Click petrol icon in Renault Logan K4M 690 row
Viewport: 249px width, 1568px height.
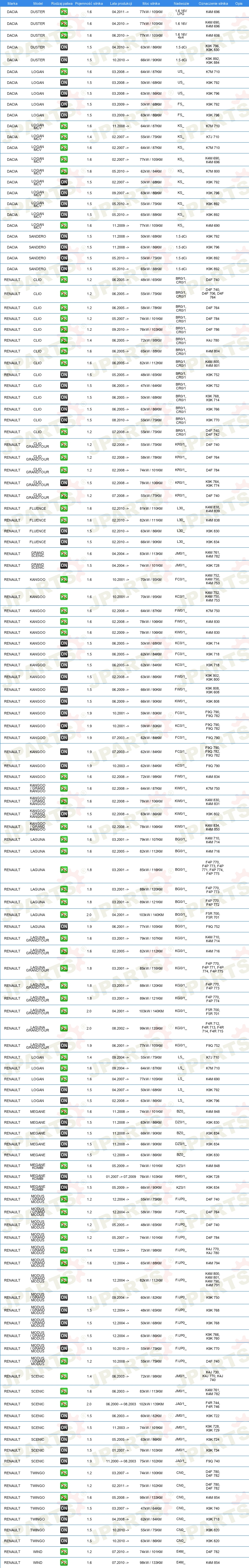(x=64, y=1079)
